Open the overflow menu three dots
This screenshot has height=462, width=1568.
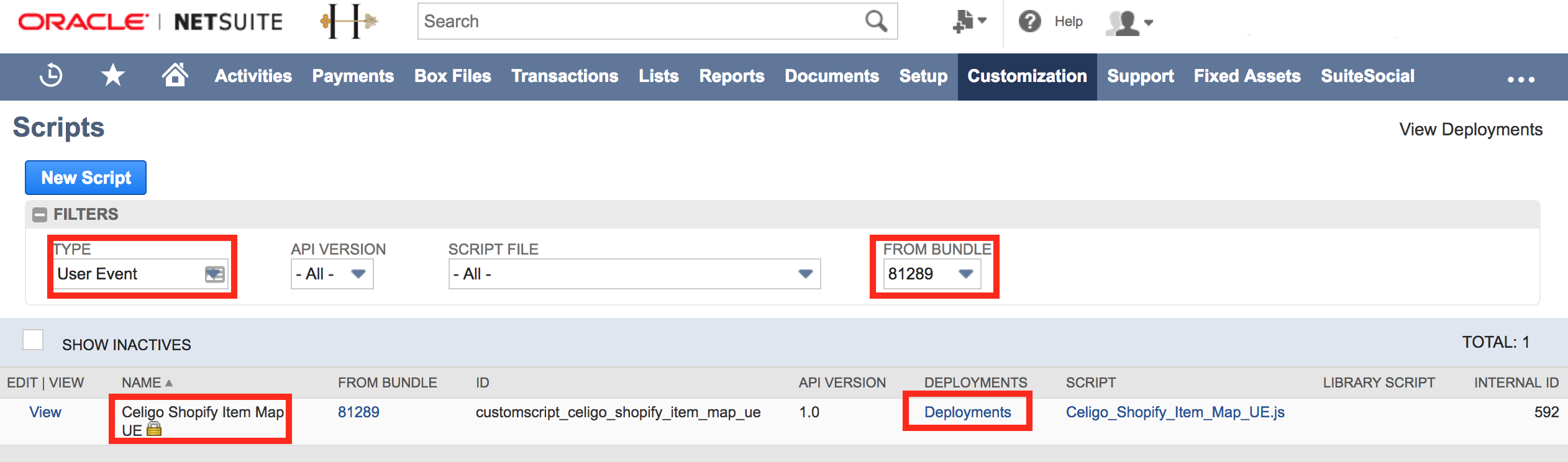(1521, 79)
